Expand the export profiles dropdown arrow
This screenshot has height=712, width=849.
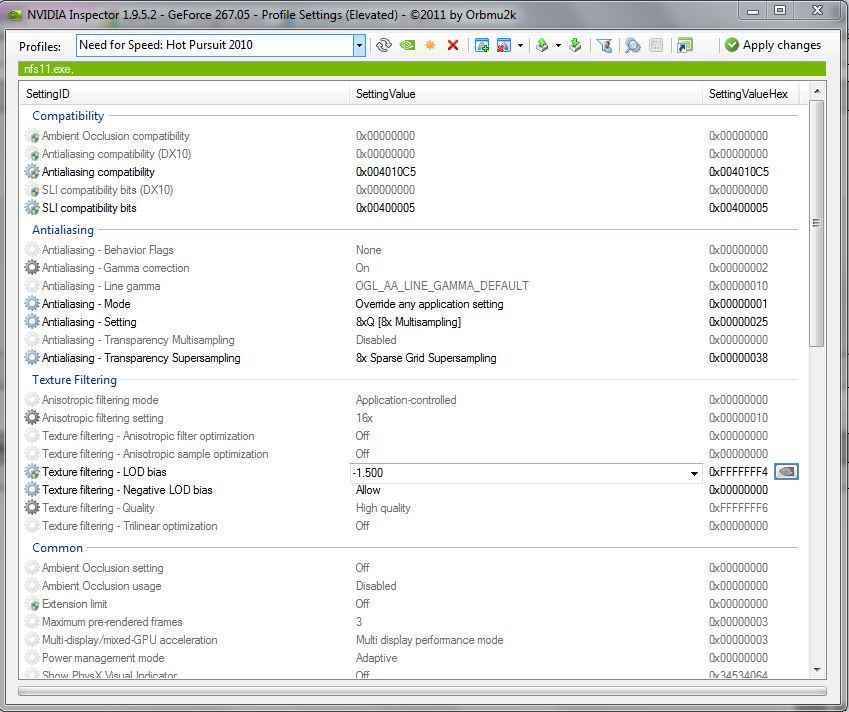coord(558,45)
